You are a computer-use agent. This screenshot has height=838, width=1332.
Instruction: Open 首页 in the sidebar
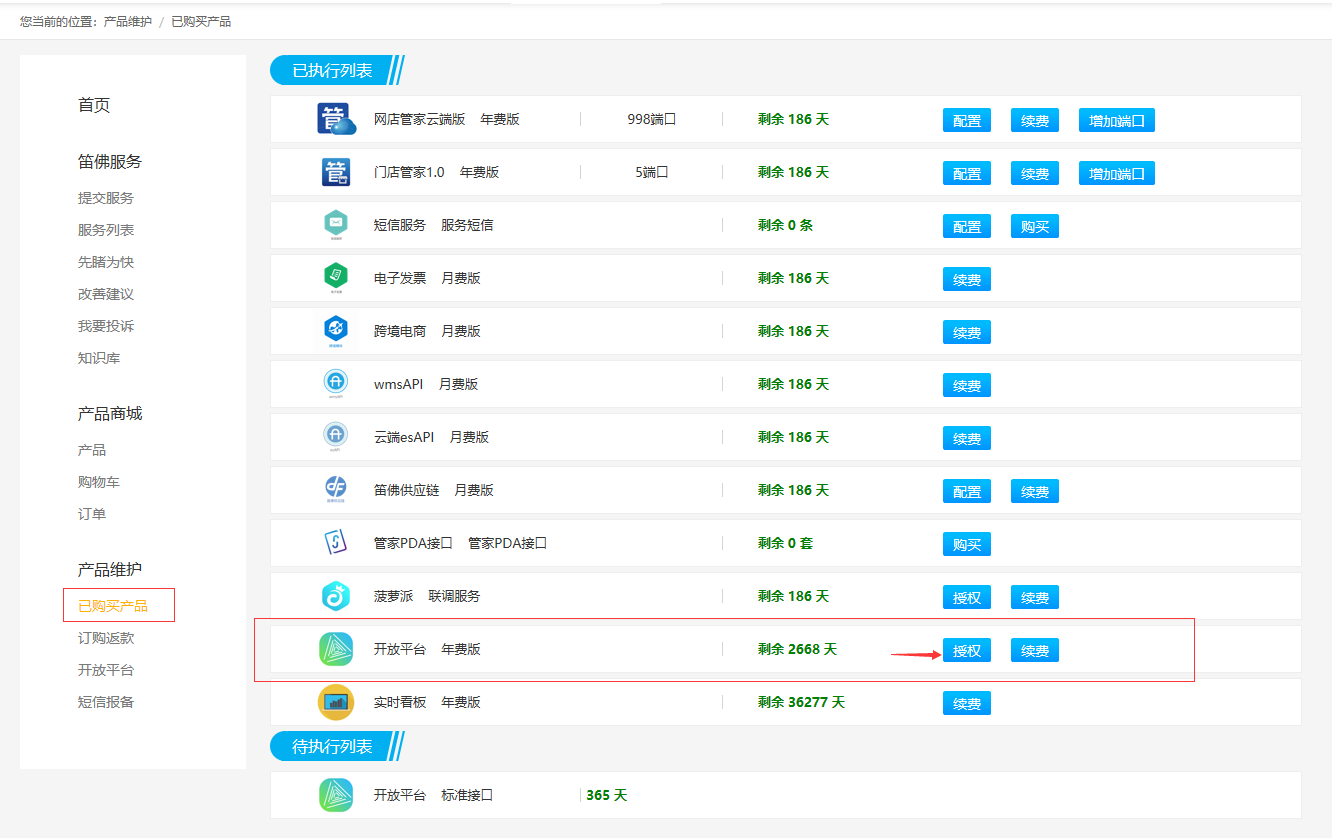(x=94, y=105)
